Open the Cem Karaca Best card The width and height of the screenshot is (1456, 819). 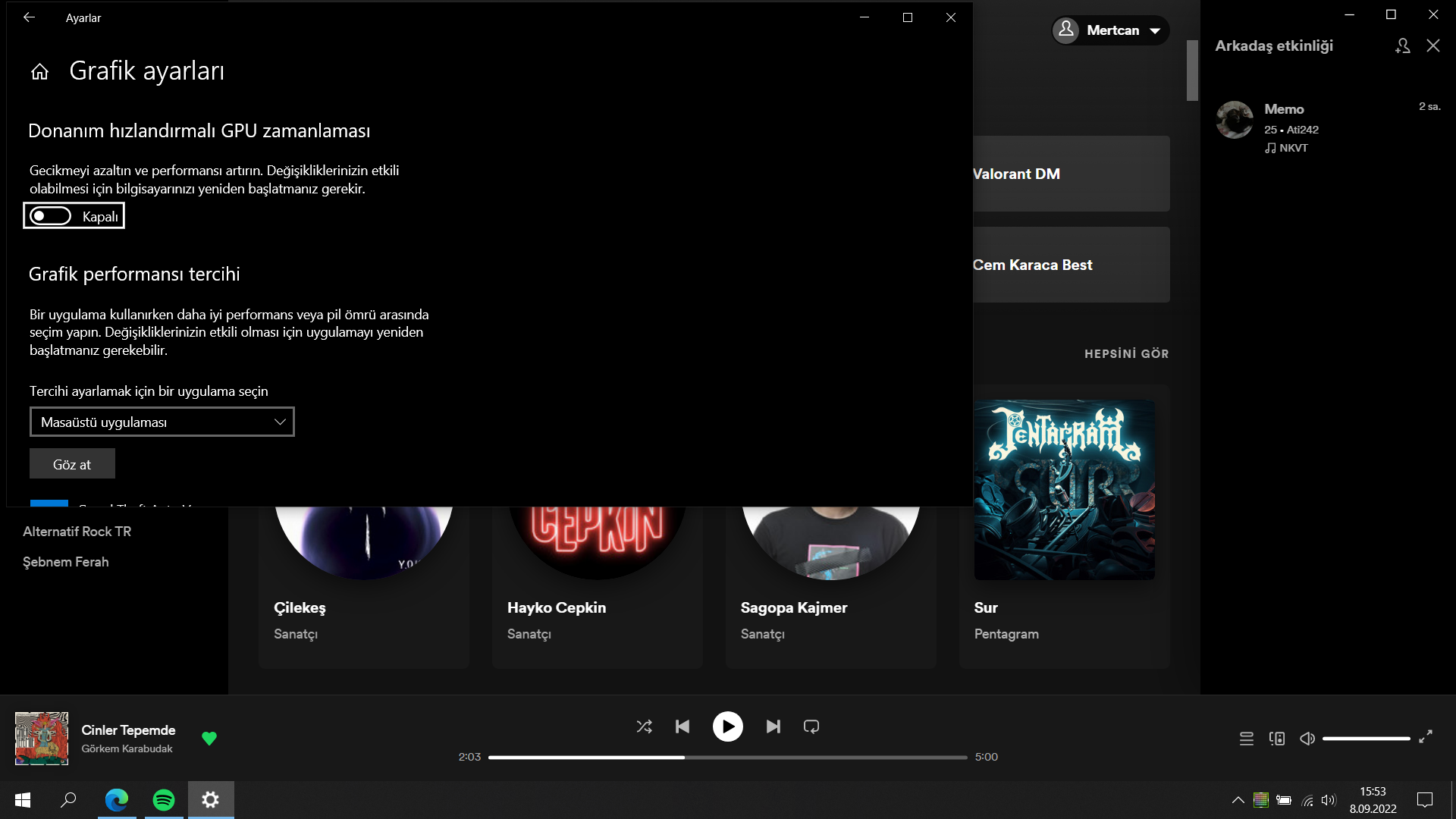tap(1071, 265)
